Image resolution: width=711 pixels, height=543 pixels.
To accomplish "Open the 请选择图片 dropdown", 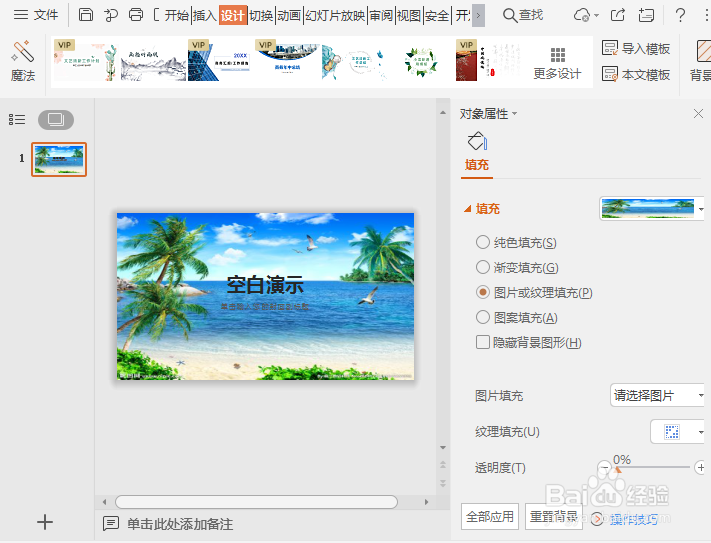I will (x=657, y=395).
